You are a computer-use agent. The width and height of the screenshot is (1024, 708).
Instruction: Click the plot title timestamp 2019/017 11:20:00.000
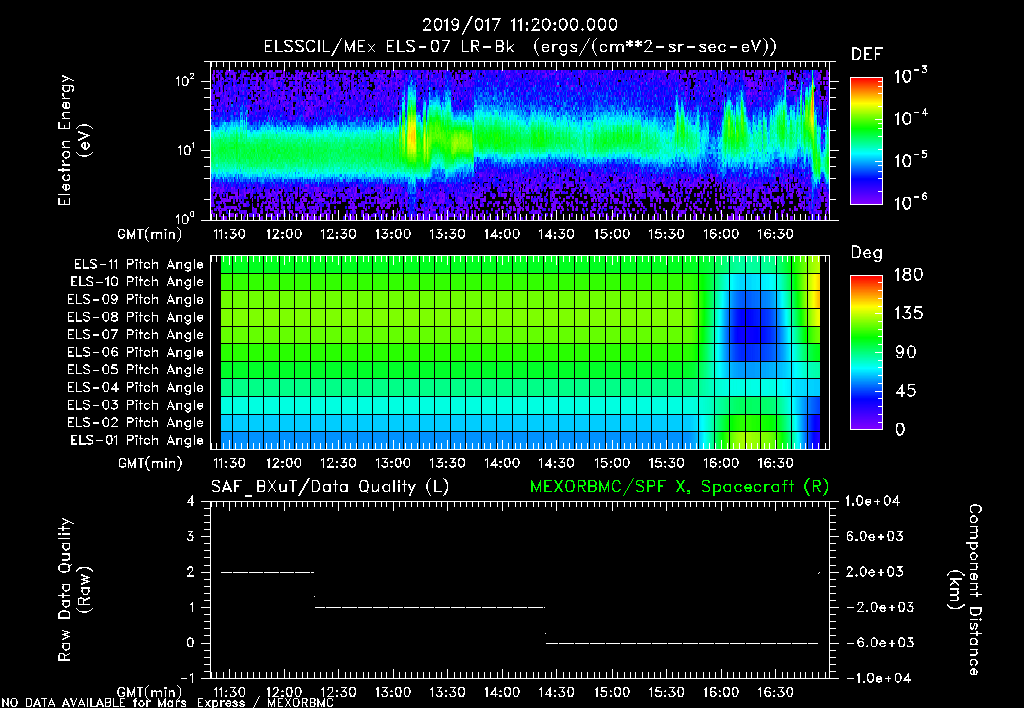point(519,25)
